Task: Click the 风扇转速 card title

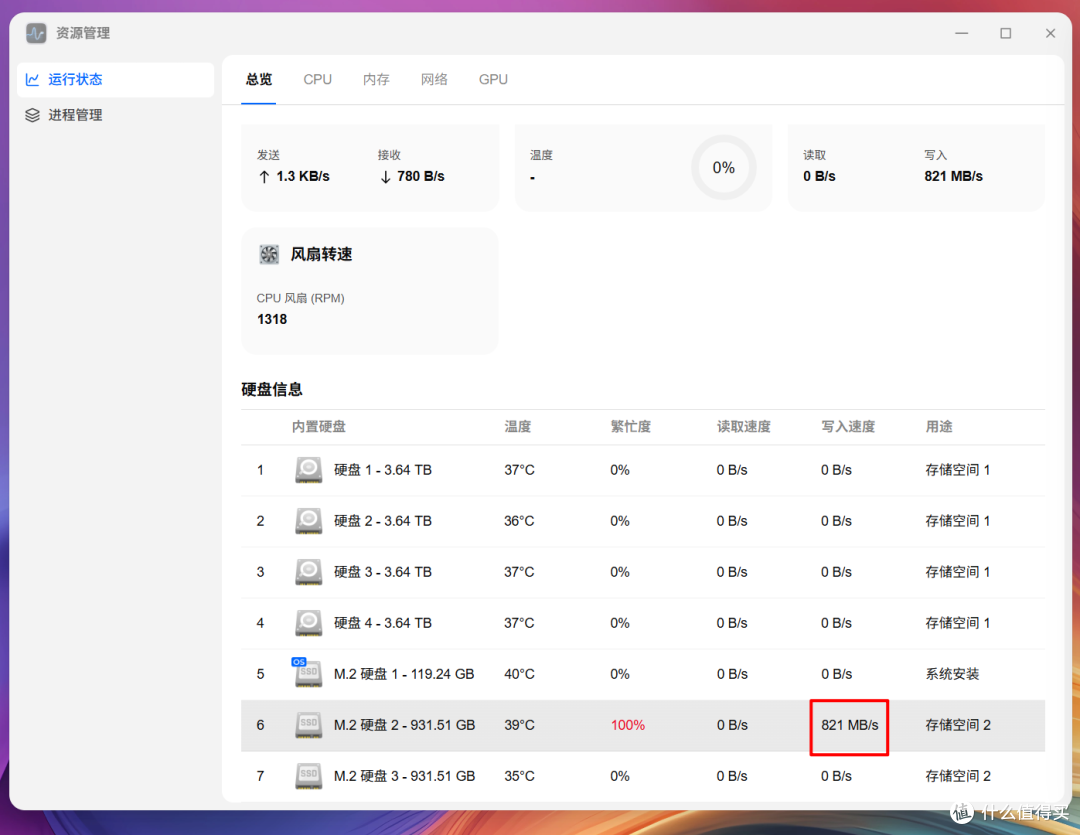Action: pyautogui.click(x=321, y=254)
